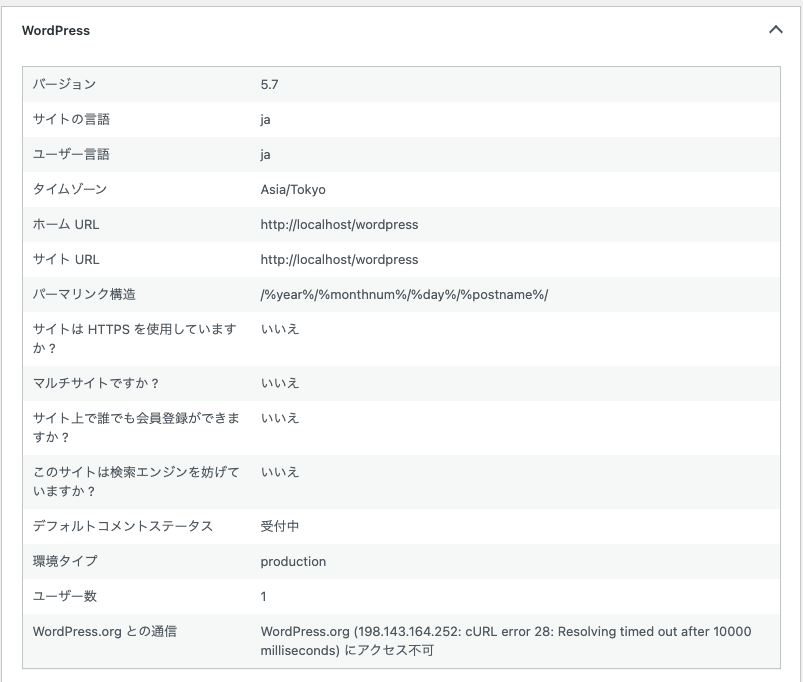Click the ja value beside ユーザー言語

(265, 155)
